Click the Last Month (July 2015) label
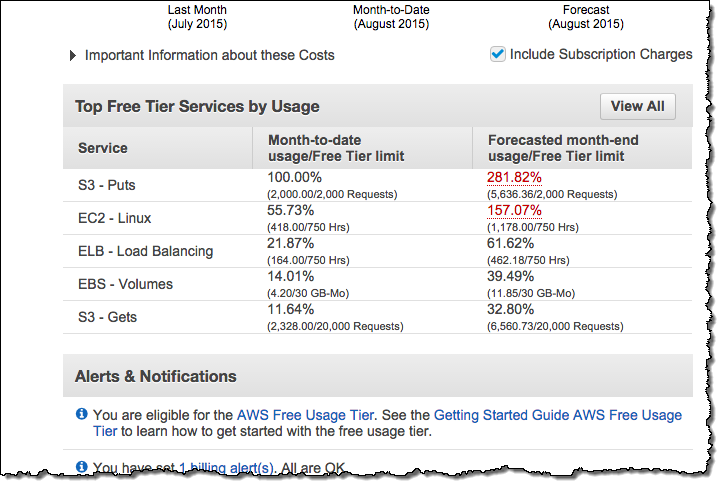This screenshot has height=486, width=723. point(199,17)
